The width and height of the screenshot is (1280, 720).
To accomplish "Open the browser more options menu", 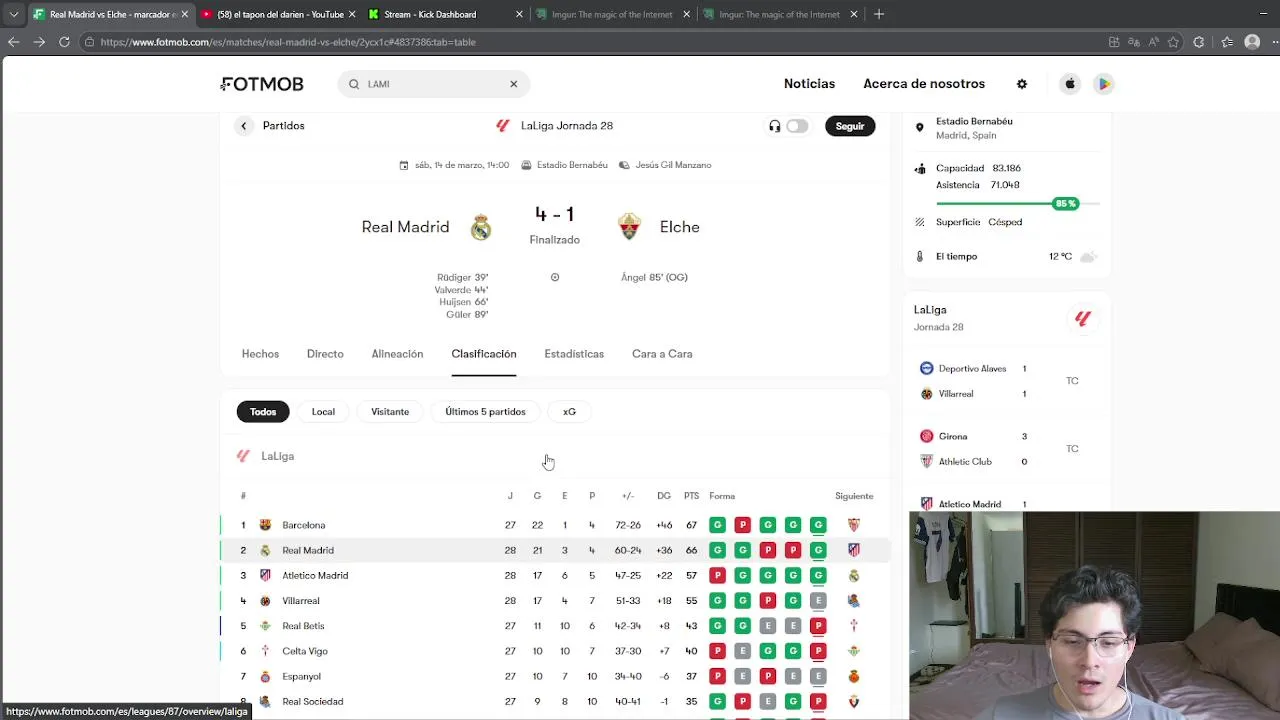I will [1273, 42].
